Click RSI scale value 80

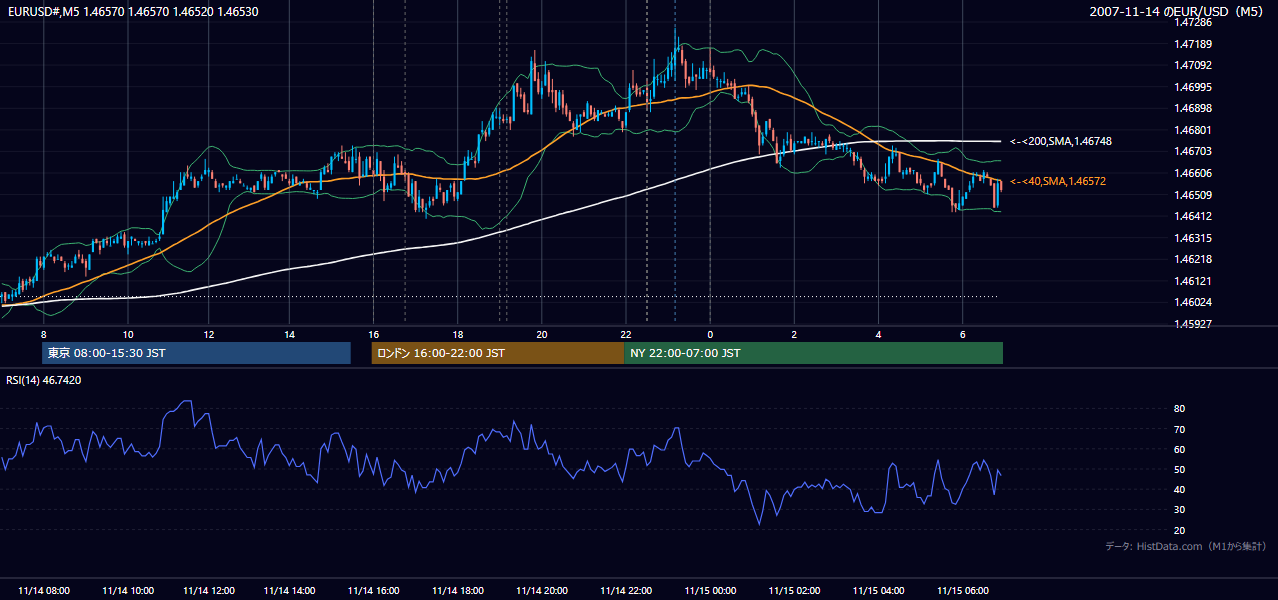(x=1180, y=409)
